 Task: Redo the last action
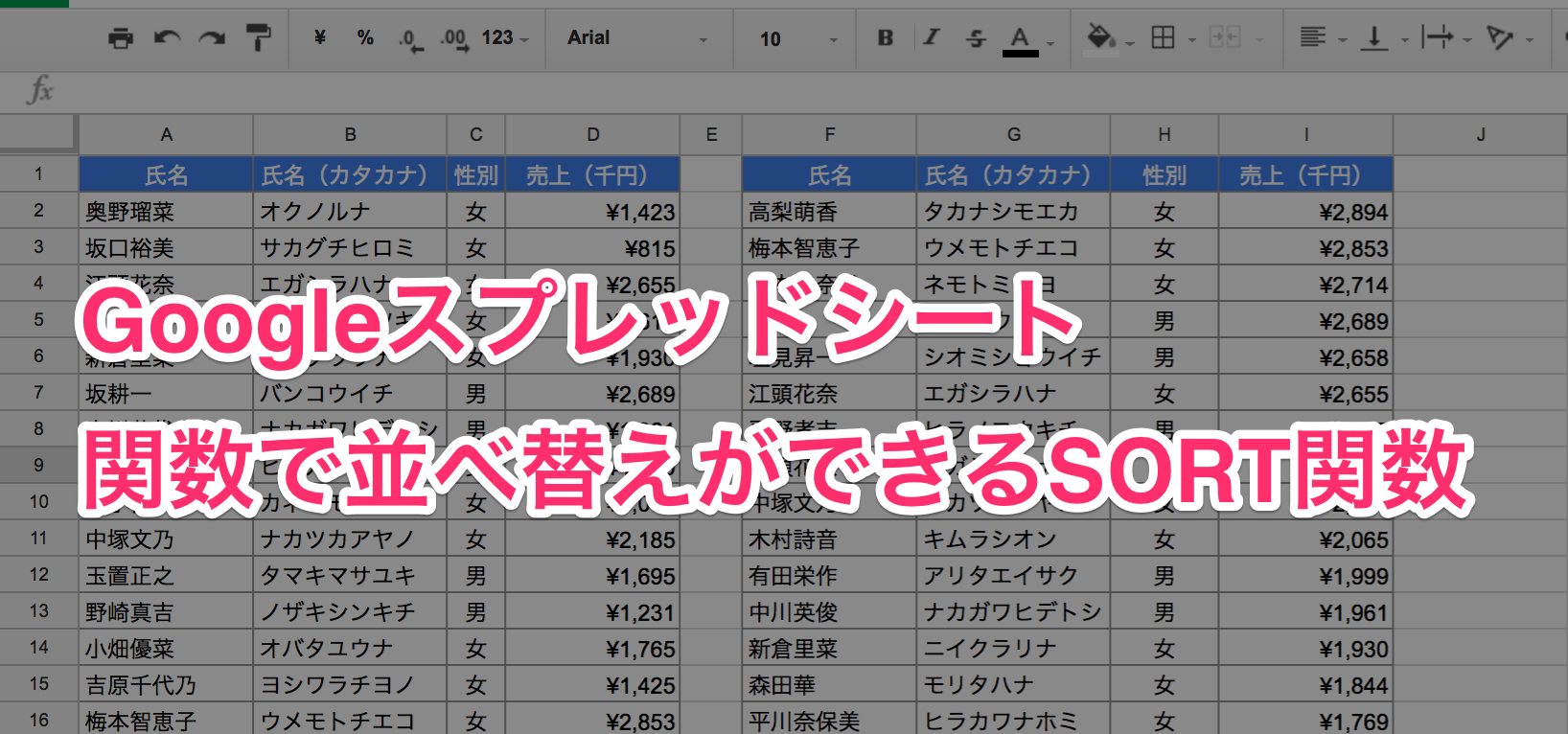pyautogui.click(x=212, y=38)
